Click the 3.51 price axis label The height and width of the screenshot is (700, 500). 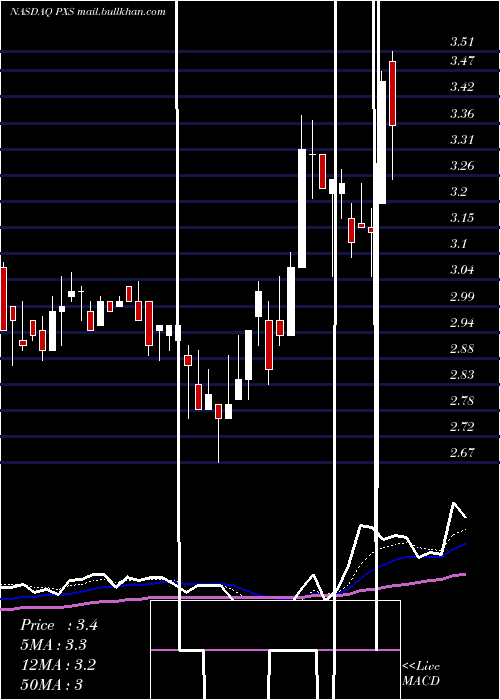point(462,42)
